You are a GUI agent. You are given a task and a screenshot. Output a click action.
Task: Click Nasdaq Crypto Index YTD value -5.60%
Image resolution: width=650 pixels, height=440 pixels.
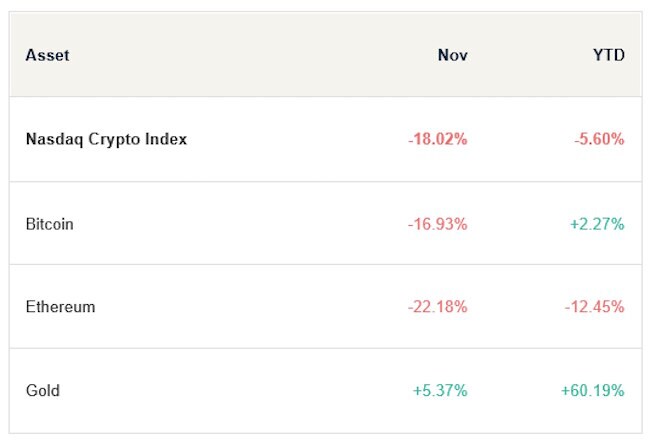pos(599,139)
